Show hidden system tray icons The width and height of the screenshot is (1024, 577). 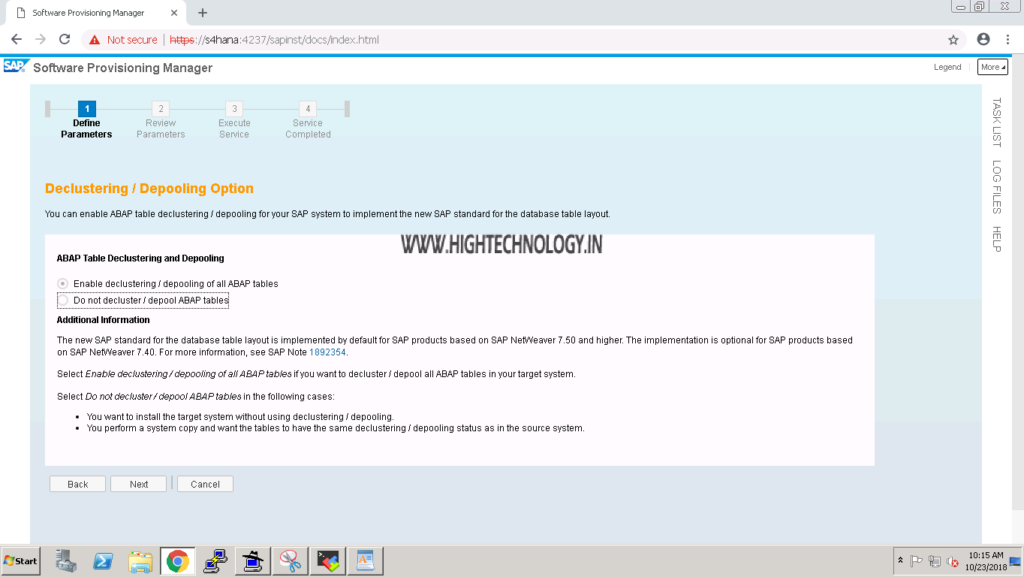[x=900, y=561]
